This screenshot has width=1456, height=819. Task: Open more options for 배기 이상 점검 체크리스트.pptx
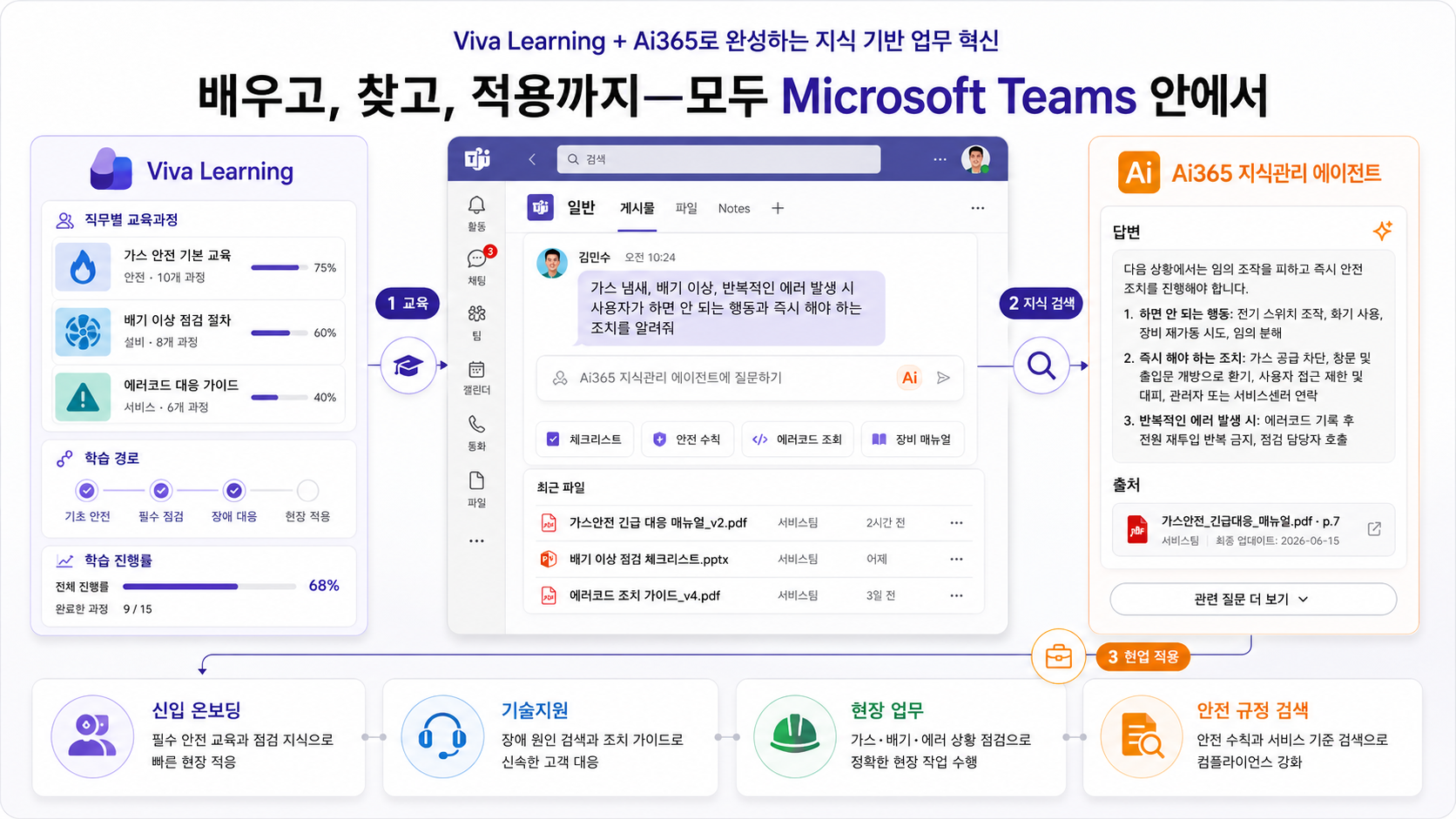click(956, 560)
